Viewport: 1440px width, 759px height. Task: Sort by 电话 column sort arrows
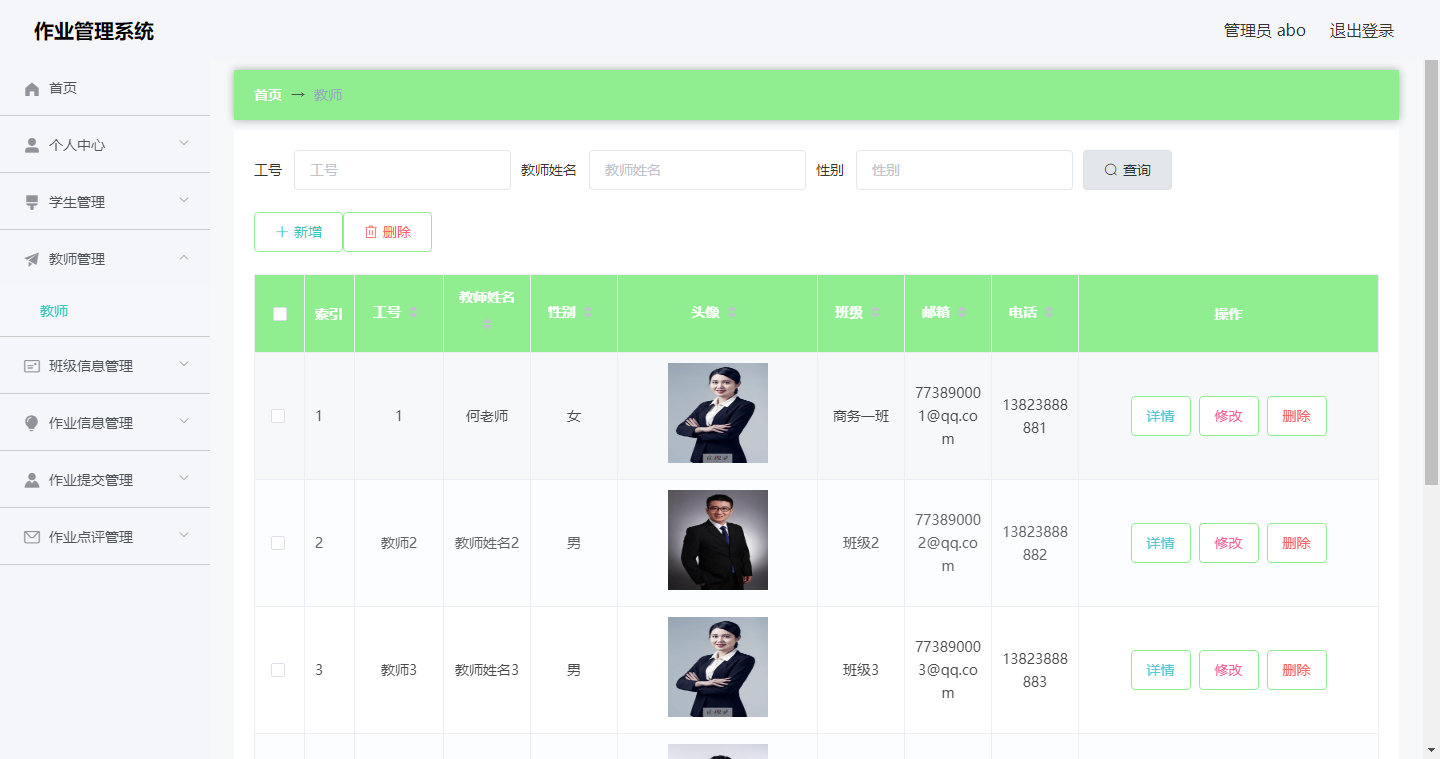tap(1049, 313)
